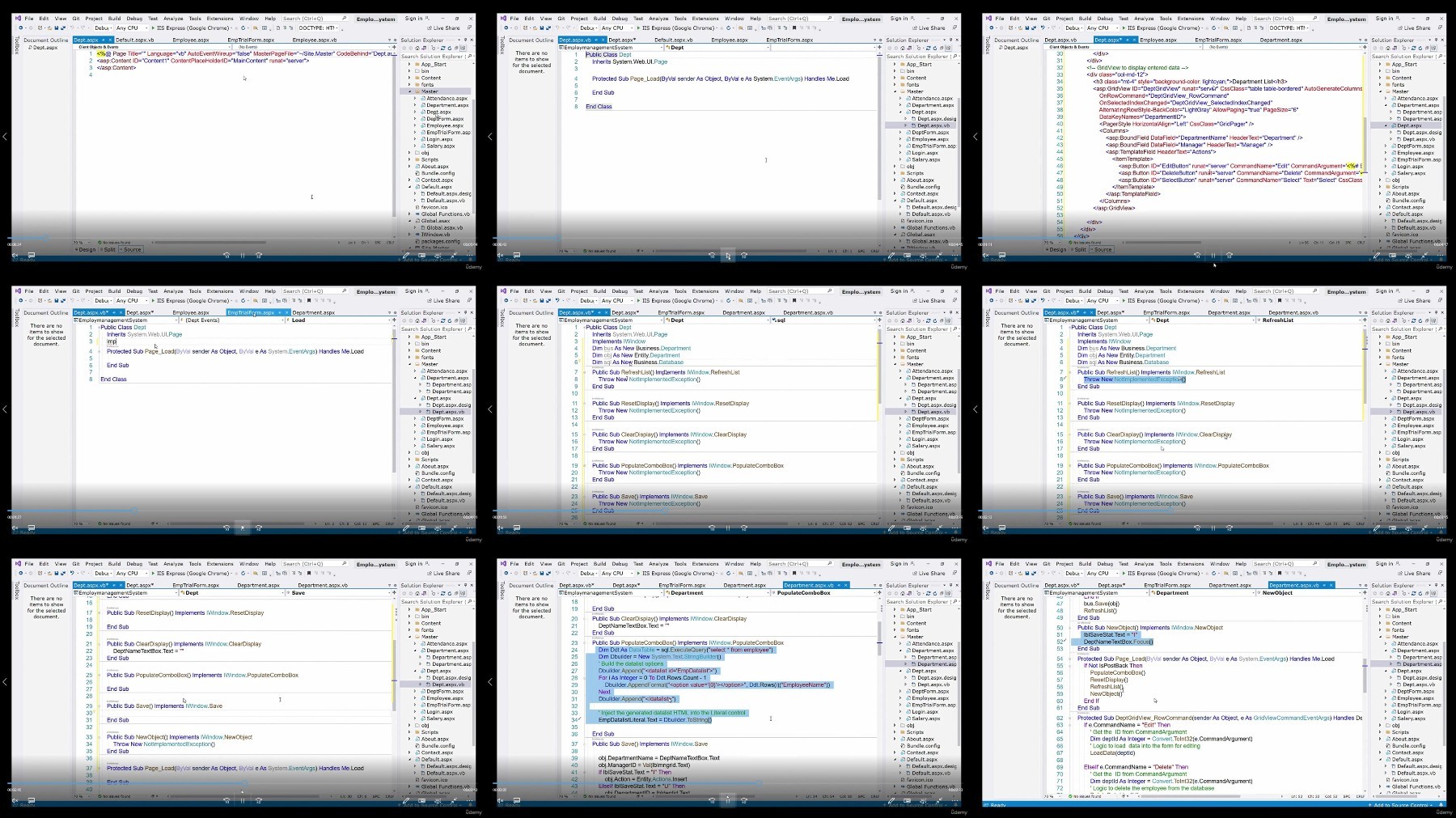Switch to the Employee.aspx.vb tab

(x=314, y=40)
